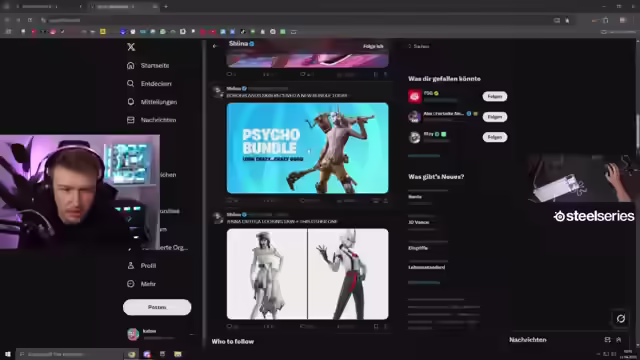This screenshot has width=640, height=360.
Task: Click Grok icon above Nachrichten panel
Action: (621, 318)
